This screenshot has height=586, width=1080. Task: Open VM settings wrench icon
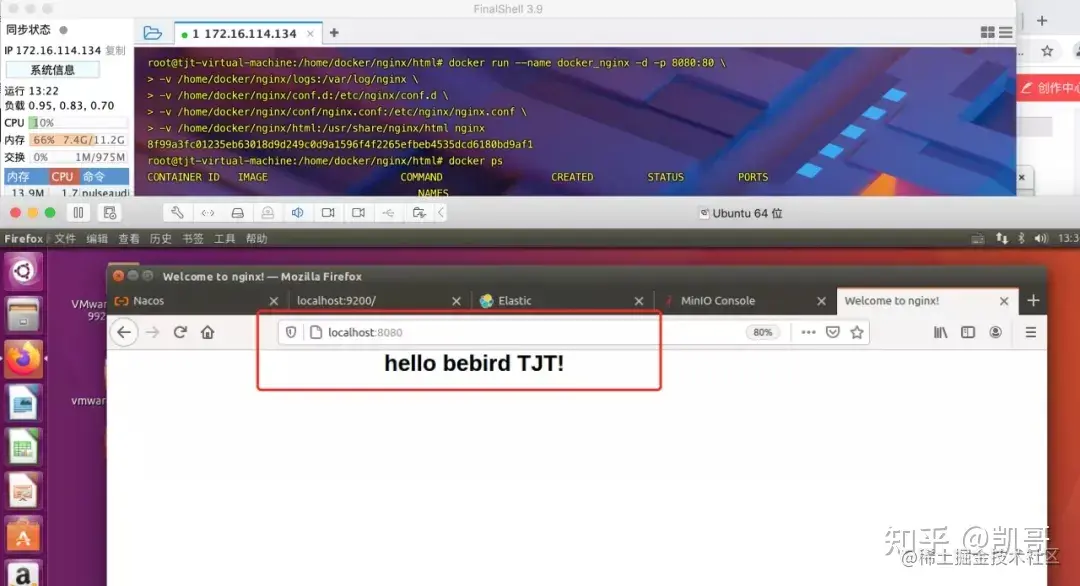177,213
